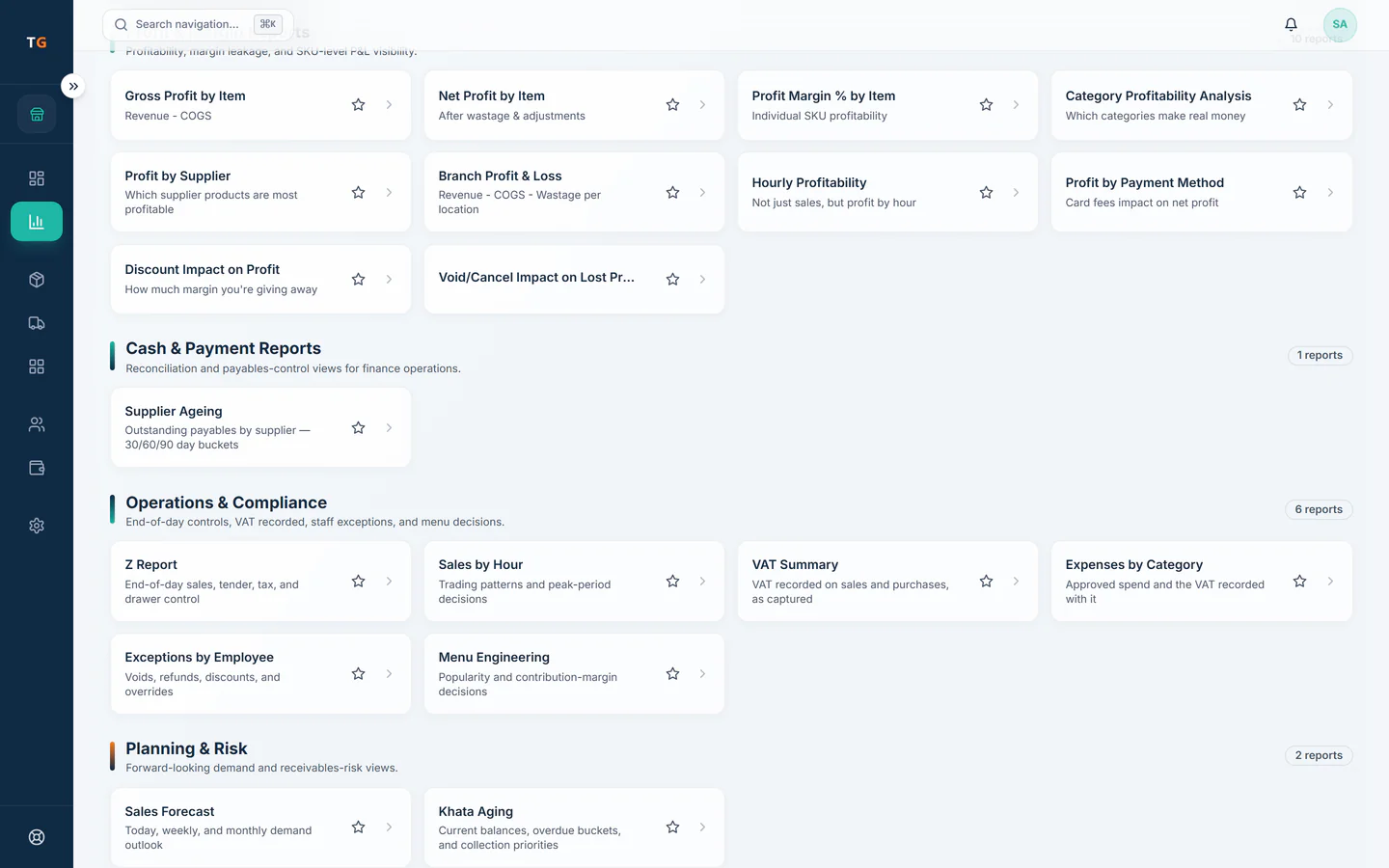The height and width of the screenshot is (868, 1389).
Task: Click the Operations & Compliance heading
Action: 227,502
